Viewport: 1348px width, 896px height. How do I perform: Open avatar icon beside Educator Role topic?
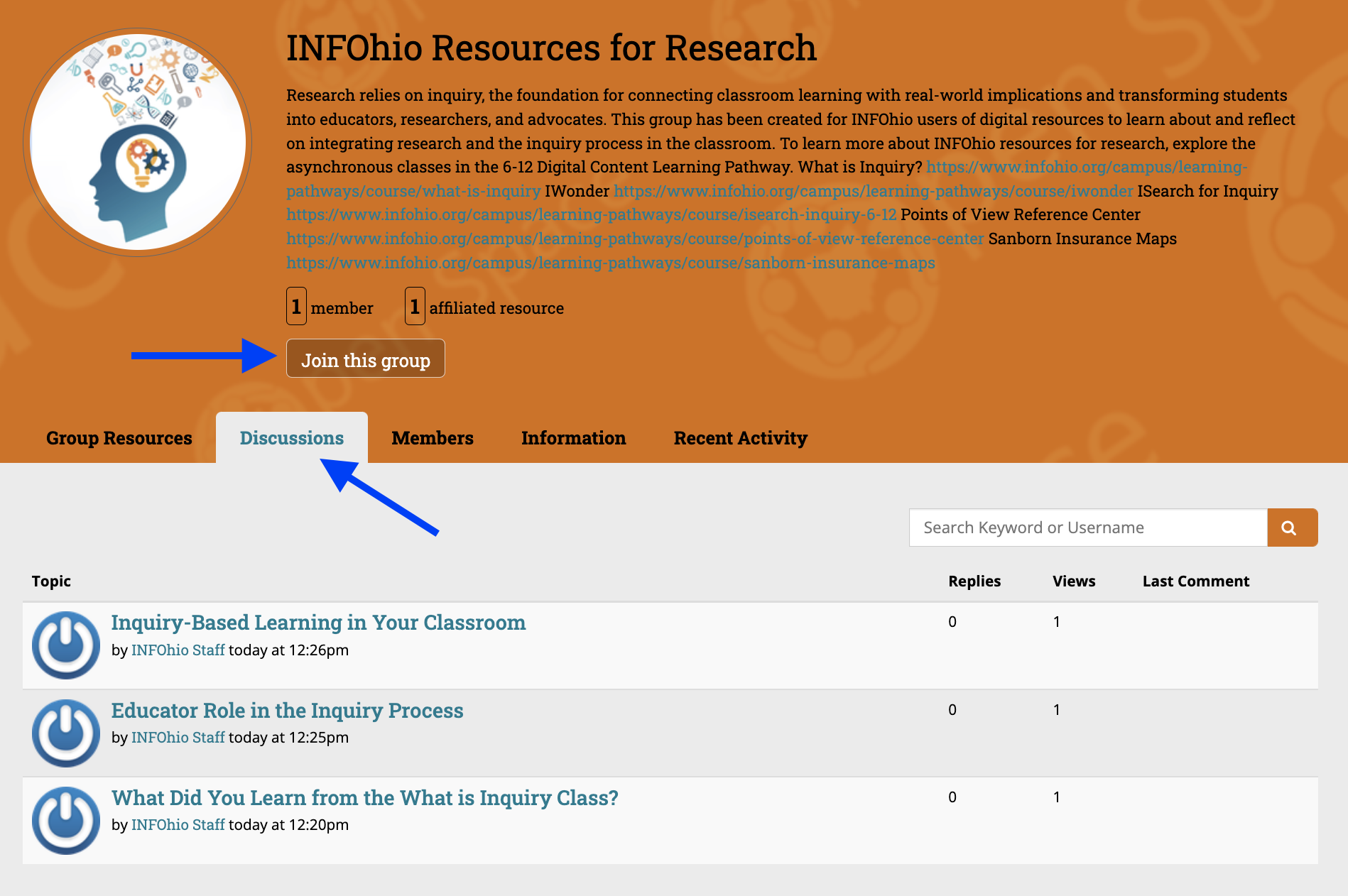click(x=66, y=733)
